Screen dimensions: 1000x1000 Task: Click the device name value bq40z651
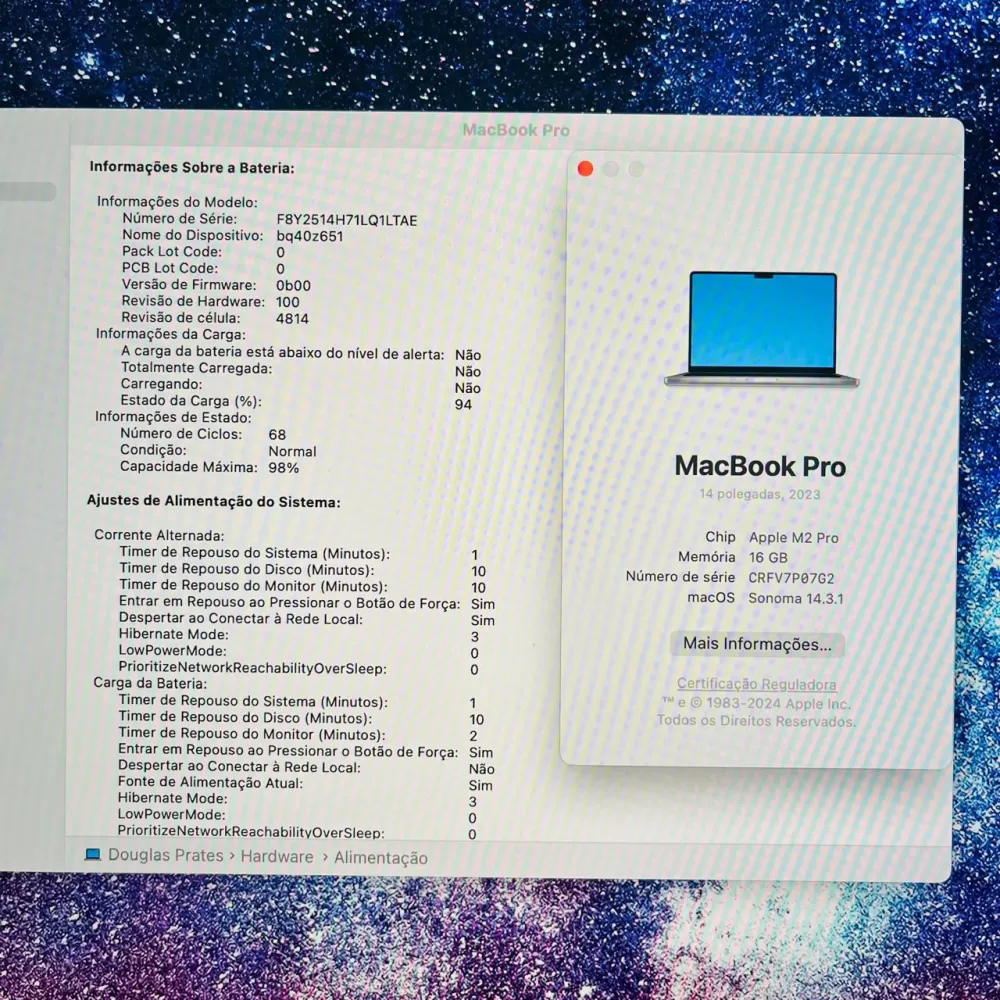(x=310, y=237)
